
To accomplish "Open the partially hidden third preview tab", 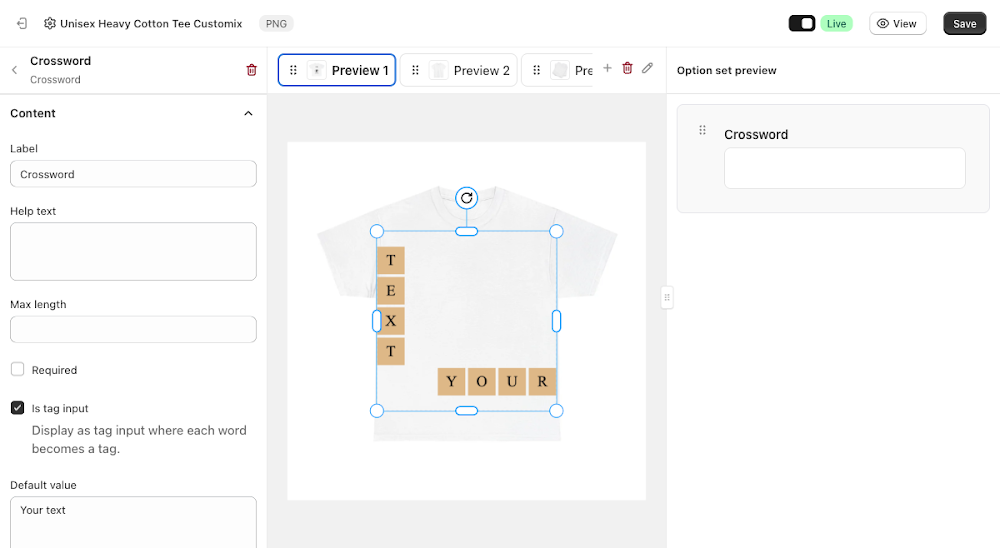I will 557,70.
